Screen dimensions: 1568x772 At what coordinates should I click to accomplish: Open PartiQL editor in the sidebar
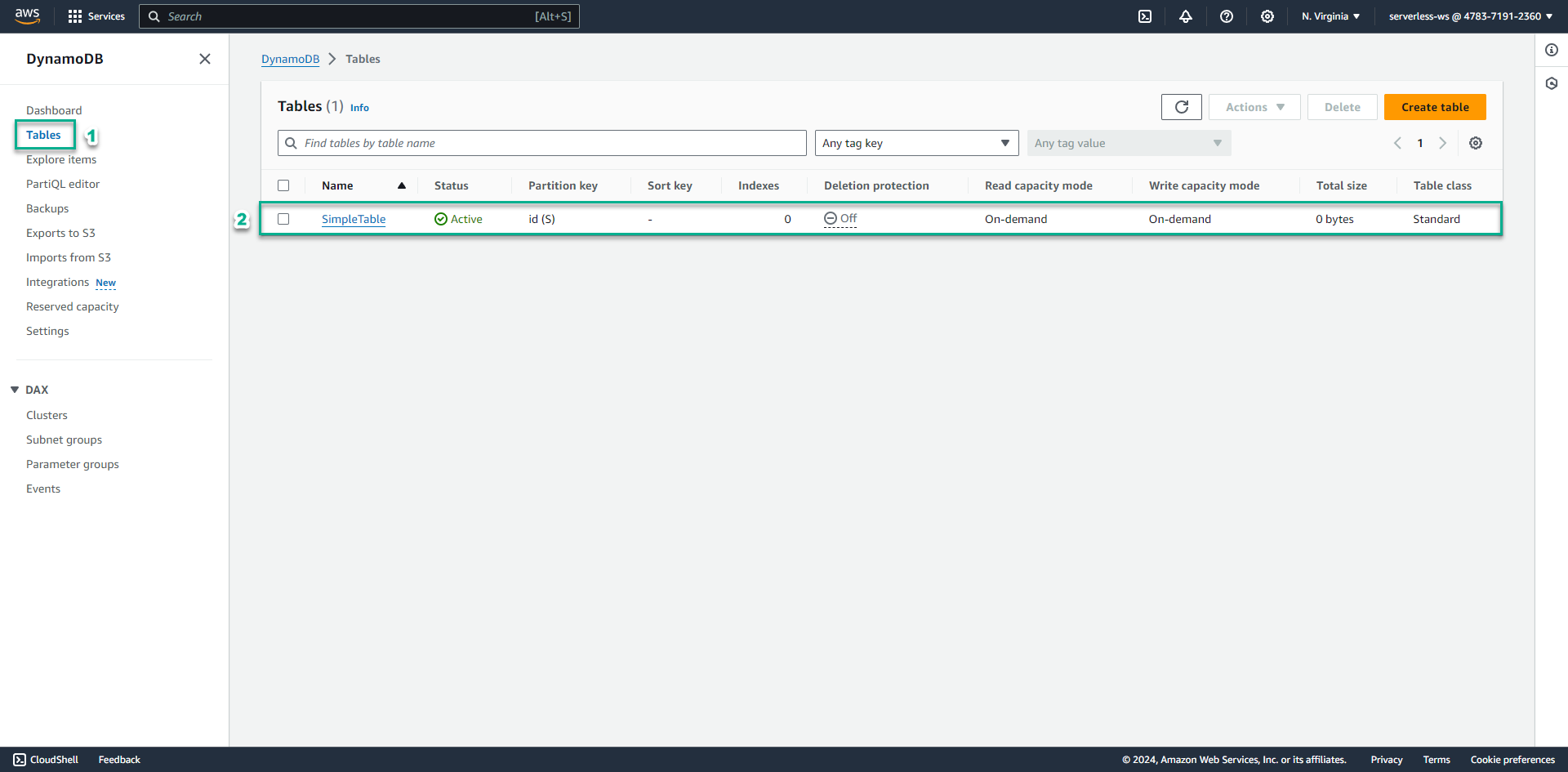pyautogui.click(x=63, y=184)
